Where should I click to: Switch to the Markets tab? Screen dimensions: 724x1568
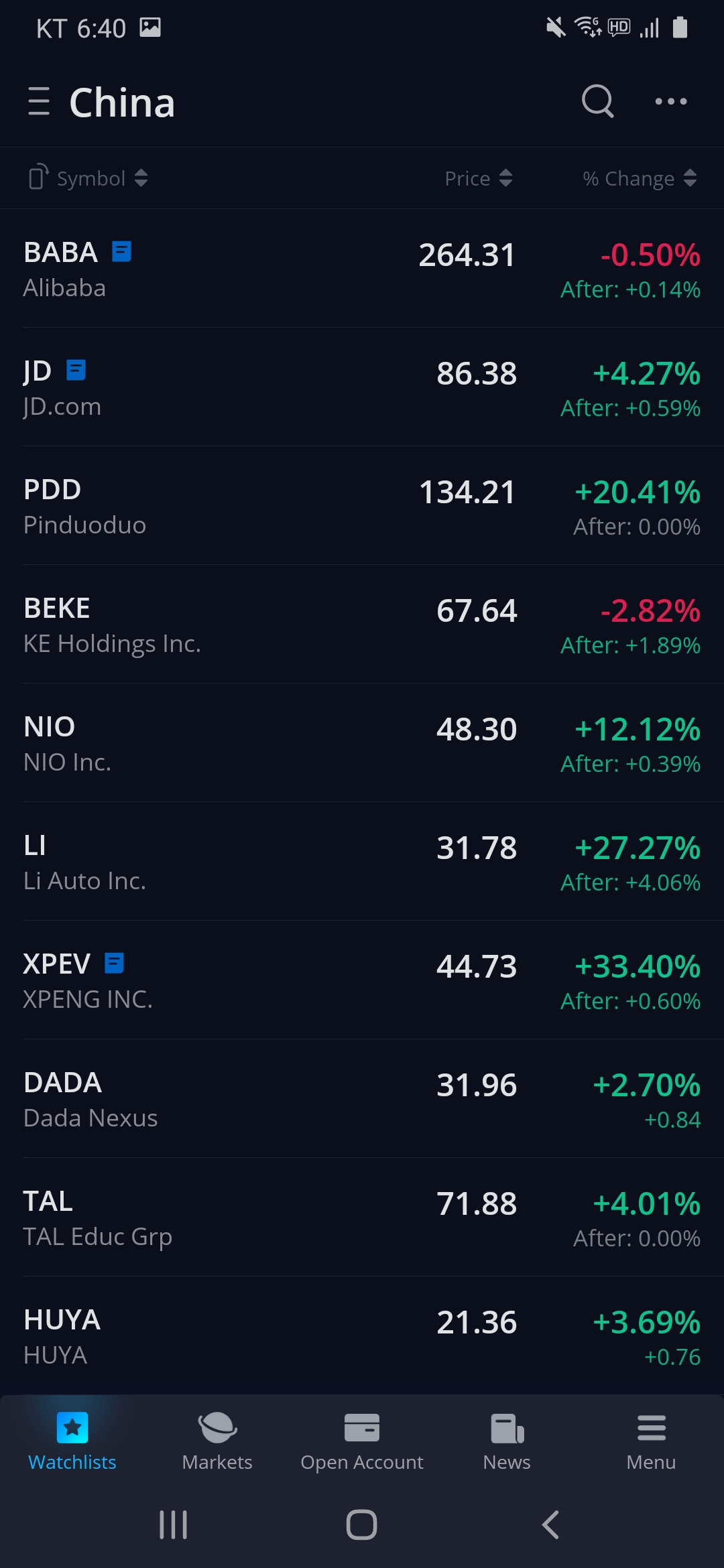pos(217,1442)
